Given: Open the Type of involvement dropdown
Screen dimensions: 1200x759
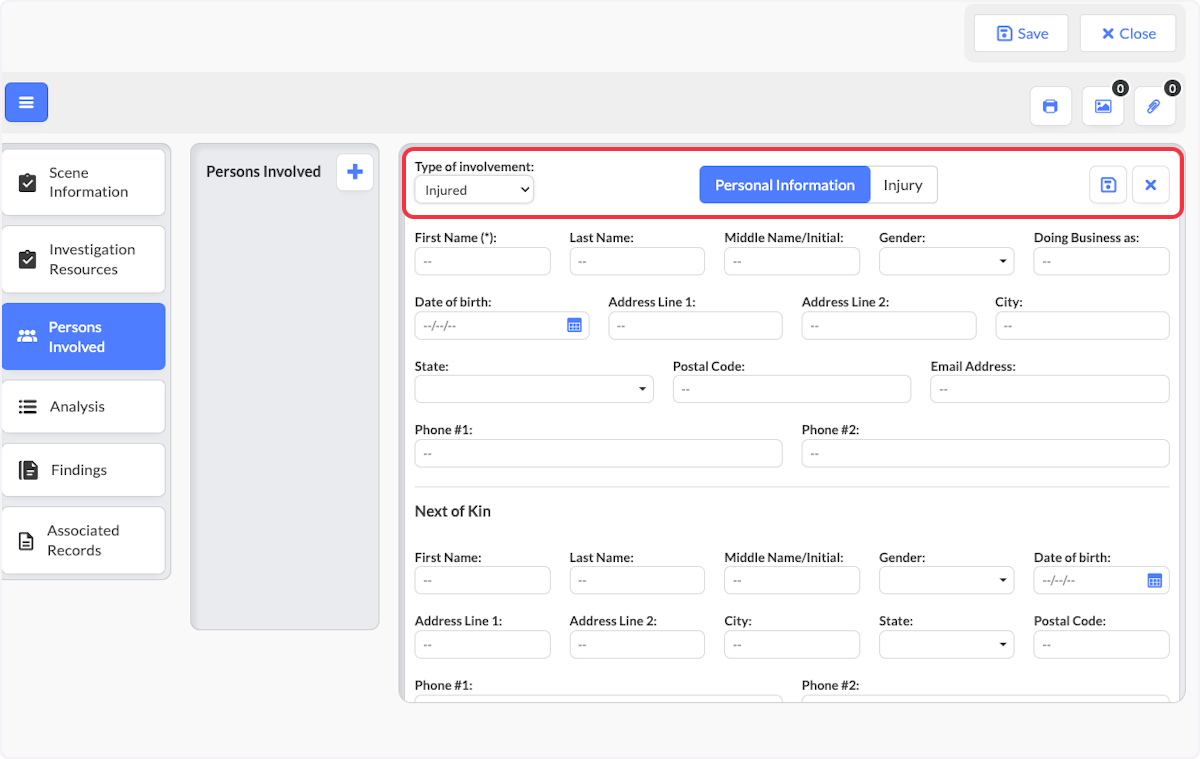Looking at the screenshot, I should [474, 190].
